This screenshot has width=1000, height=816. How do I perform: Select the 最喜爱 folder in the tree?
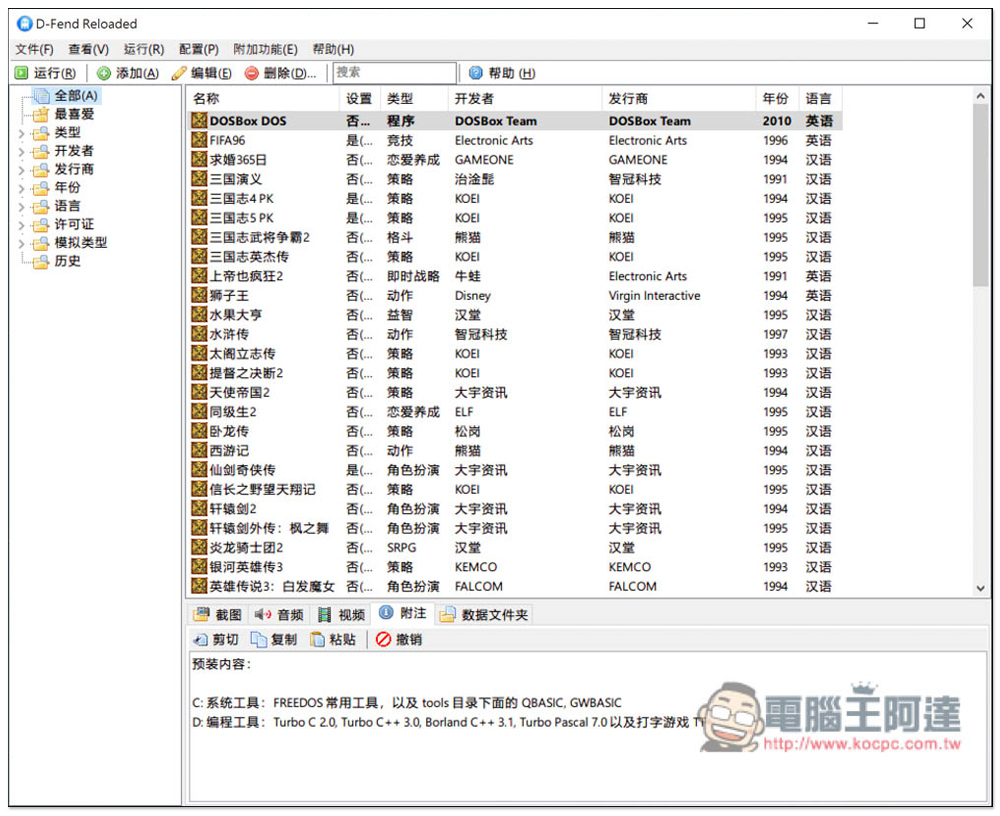pyautogui.click(x=74, y=114)
